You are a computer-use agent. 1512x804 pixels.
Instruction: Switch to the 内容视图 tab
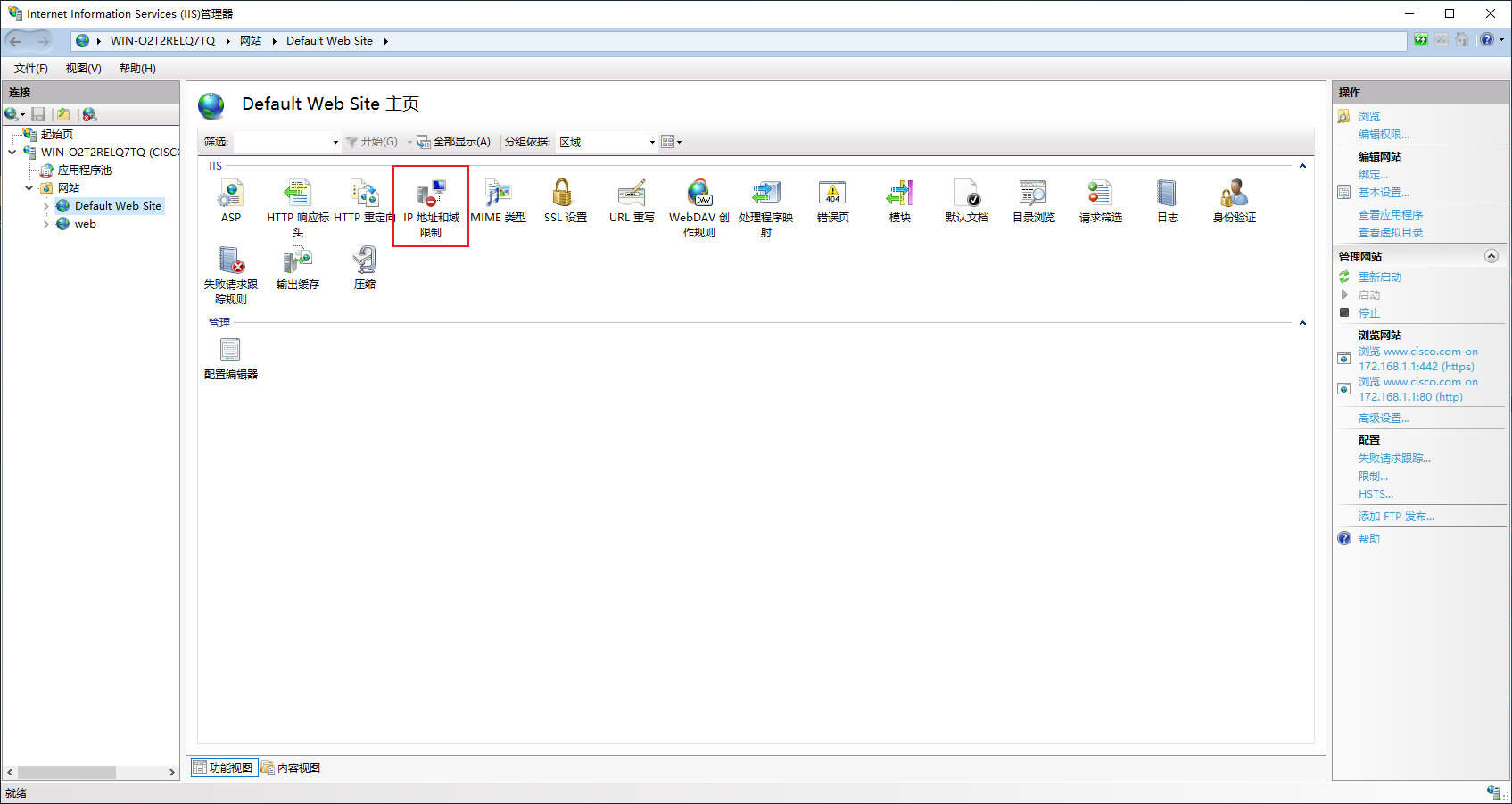291,767
